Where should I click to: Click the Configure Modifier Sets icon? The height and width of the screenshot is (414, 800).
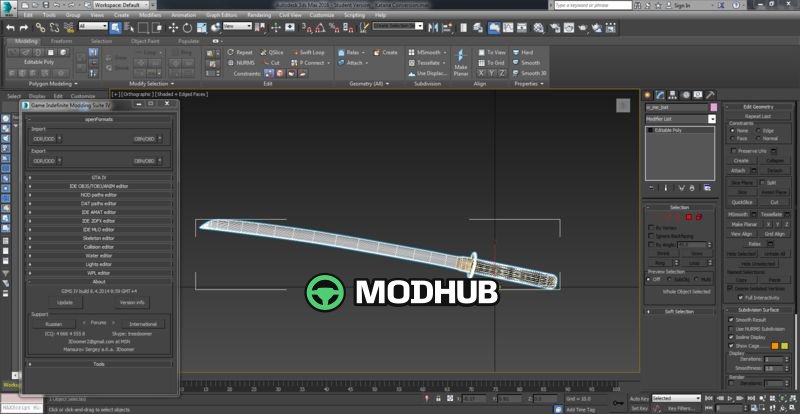(x=707, y=188)
